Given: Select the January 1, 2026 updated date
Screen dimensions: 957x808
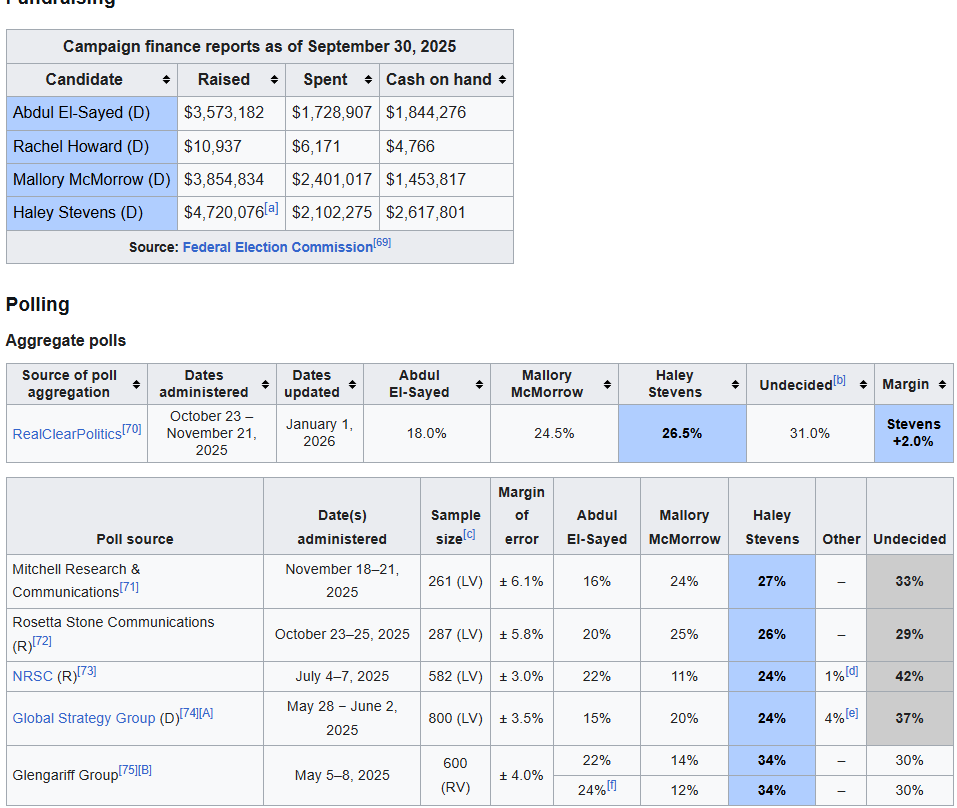Looking at the screenshot, I should [x=320, y=433].
